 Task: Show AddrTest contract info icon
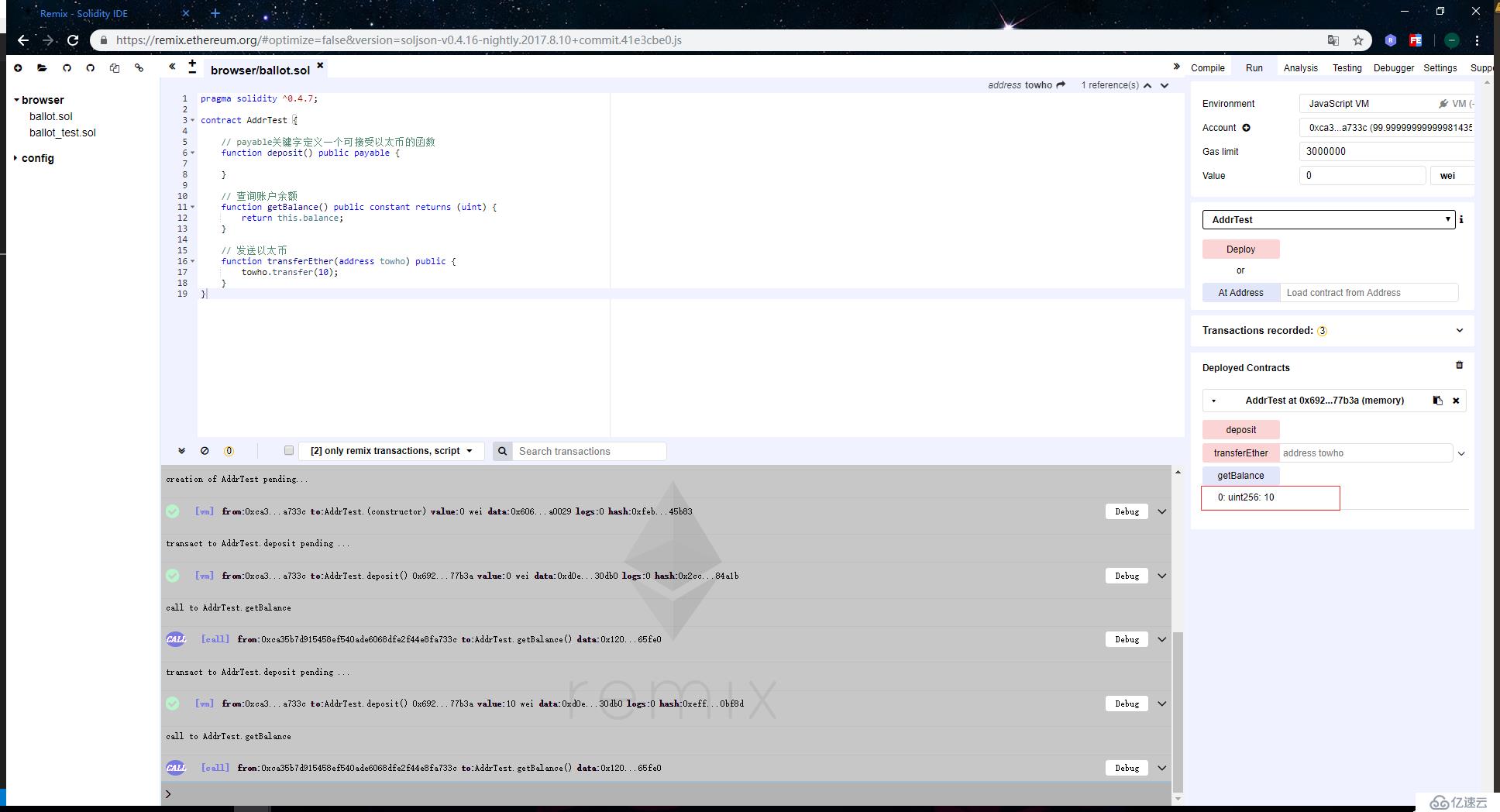tap(1461, 219)
